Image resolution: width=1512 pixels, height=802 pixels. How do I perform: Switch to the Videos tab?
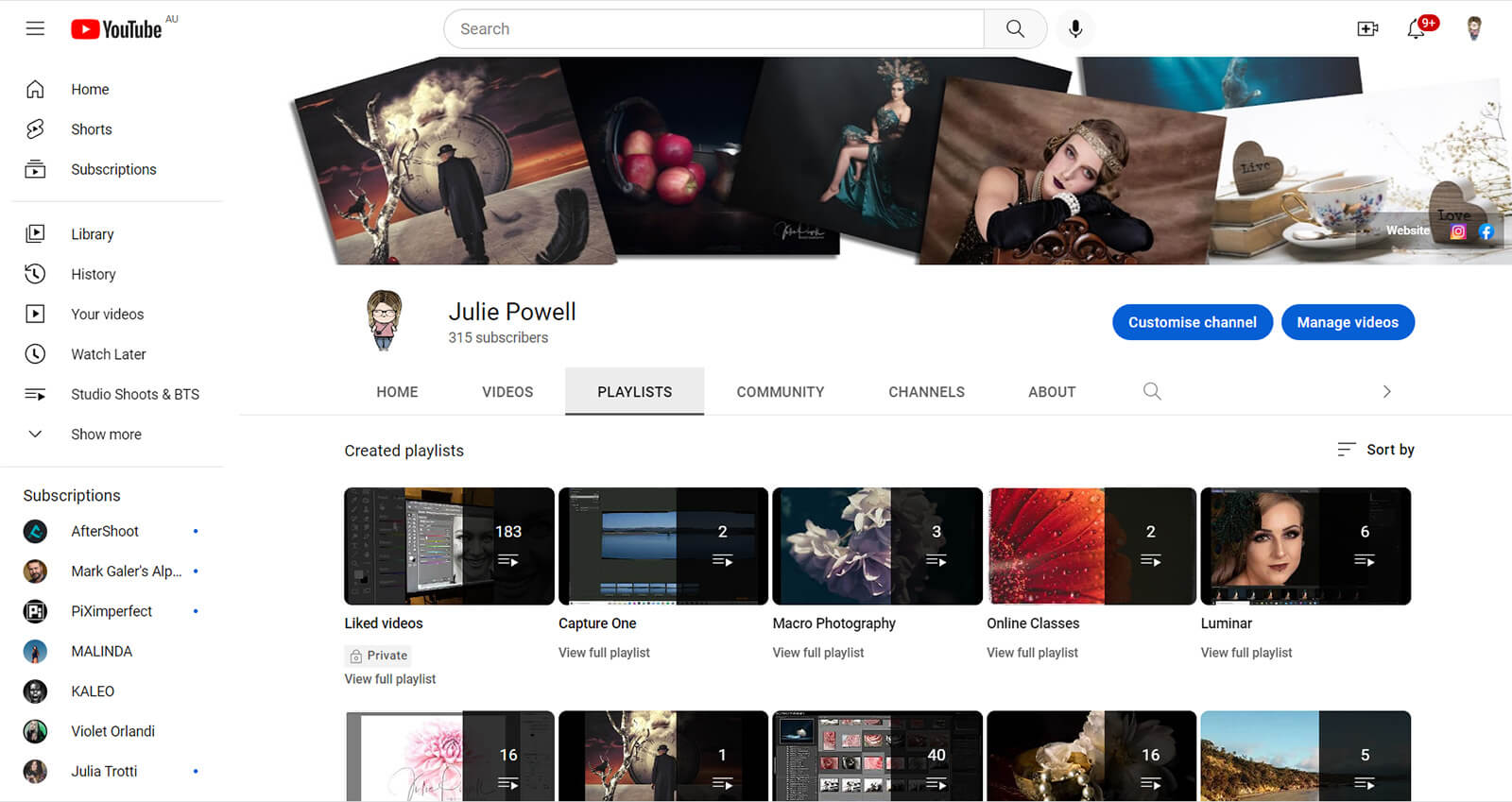click(x=507, y=392)
